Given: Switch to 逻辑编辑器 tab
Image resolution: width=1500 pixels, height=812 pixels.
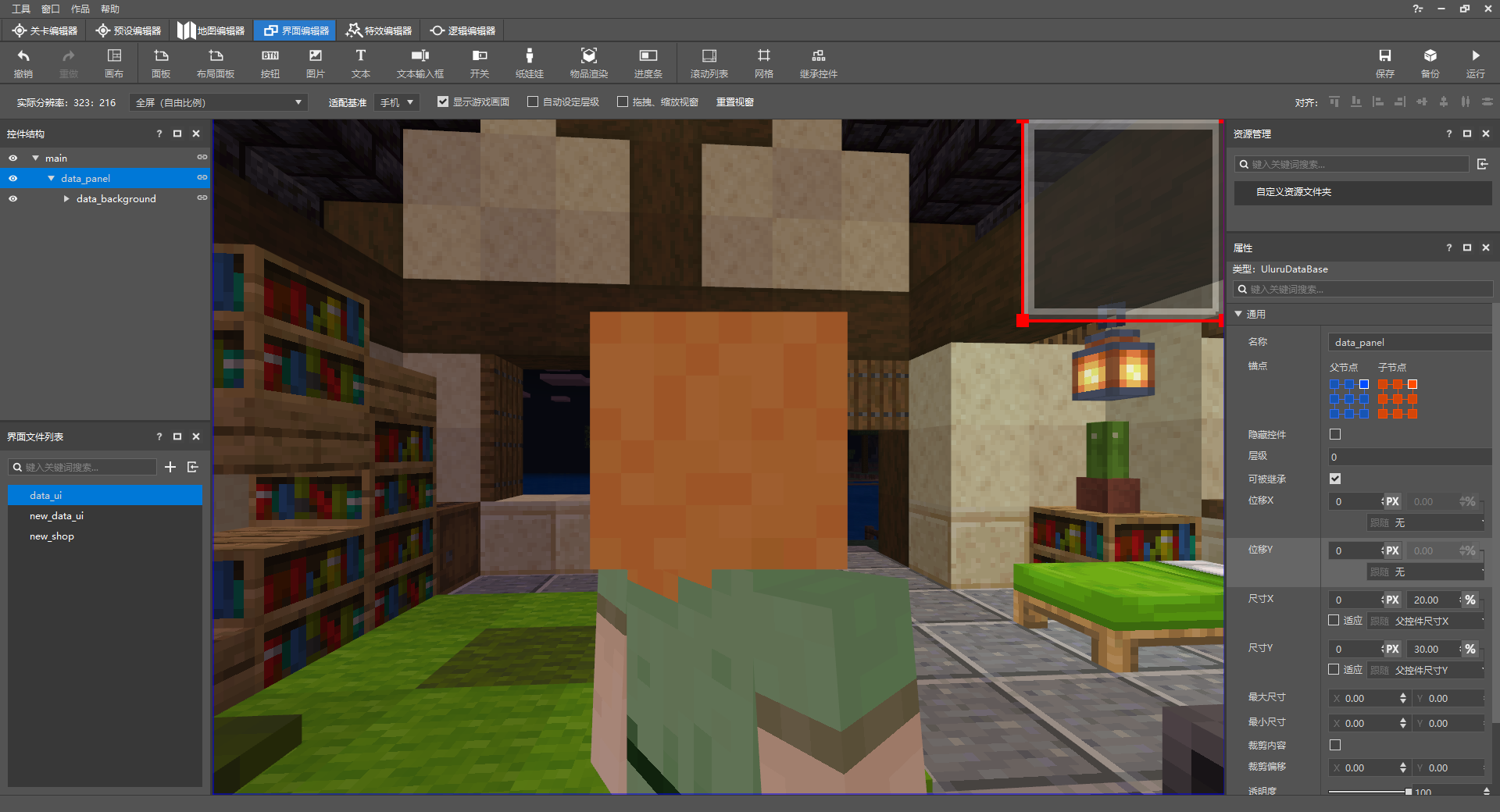Looking at the screenshot, I should (462, 30).
